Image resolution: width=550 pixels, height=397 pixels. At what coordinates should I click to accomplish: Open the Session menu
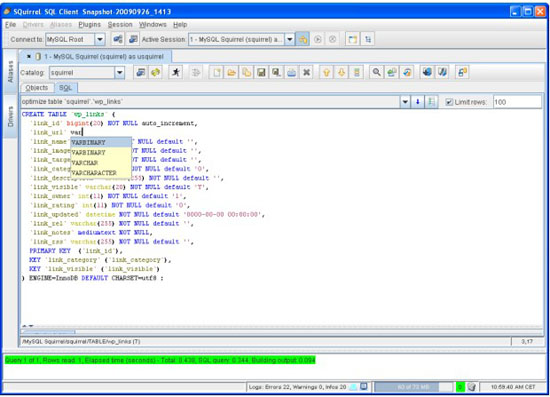pos(120,25)
